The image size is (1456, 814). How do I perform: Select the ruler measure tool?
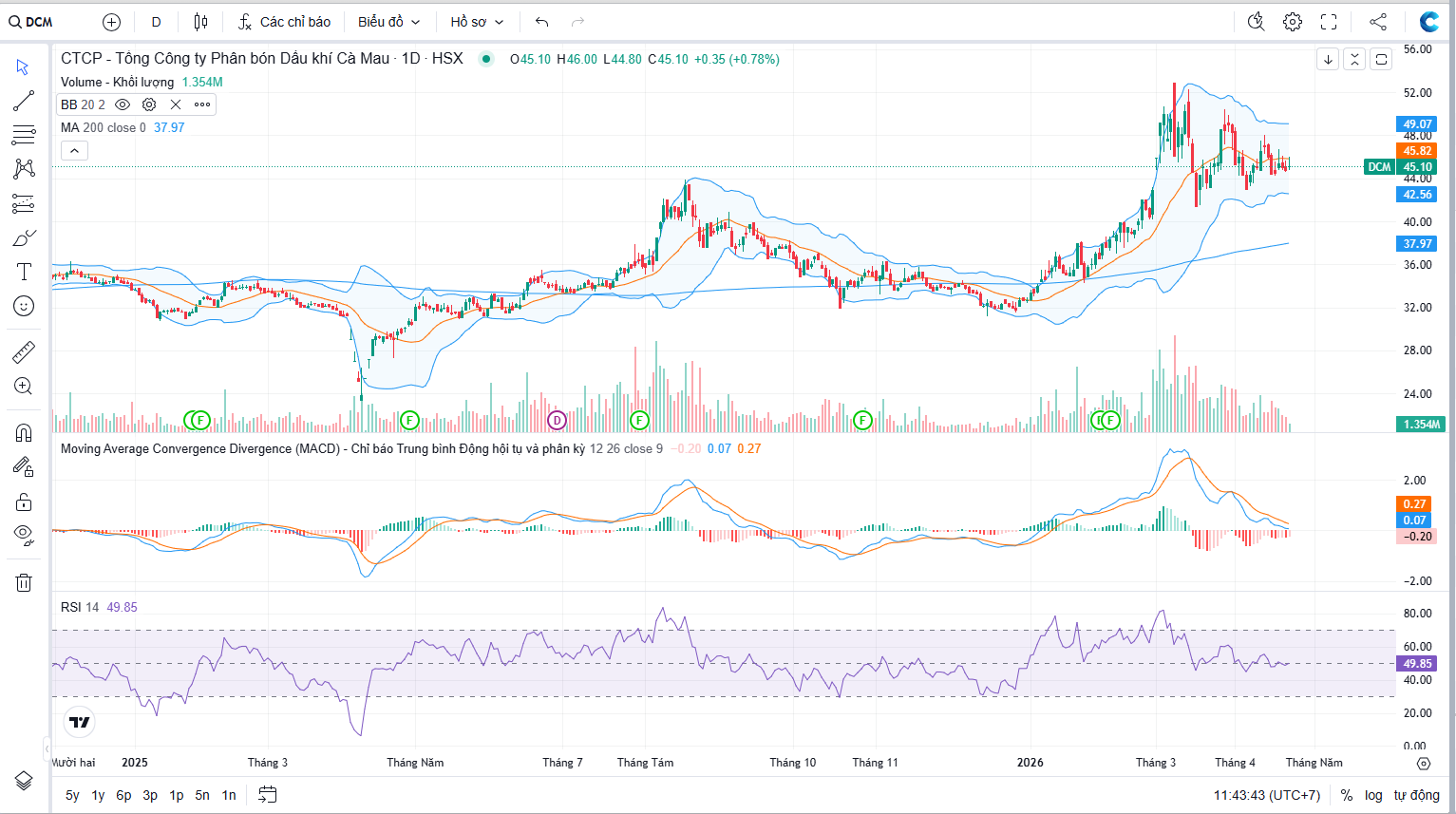[x=24, y=352]
